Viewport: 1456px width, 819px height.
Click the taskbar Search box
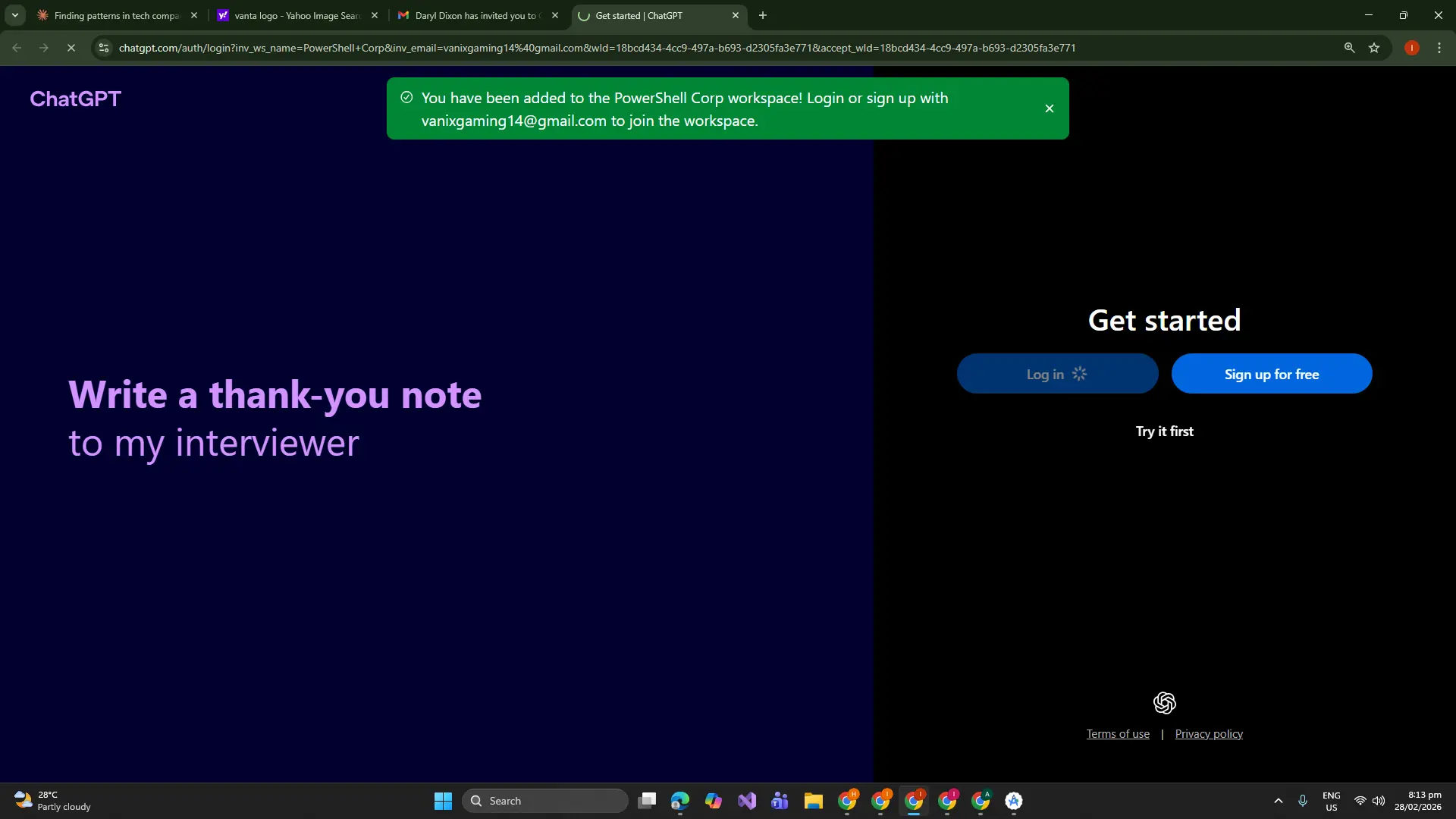tap(545, 801)
